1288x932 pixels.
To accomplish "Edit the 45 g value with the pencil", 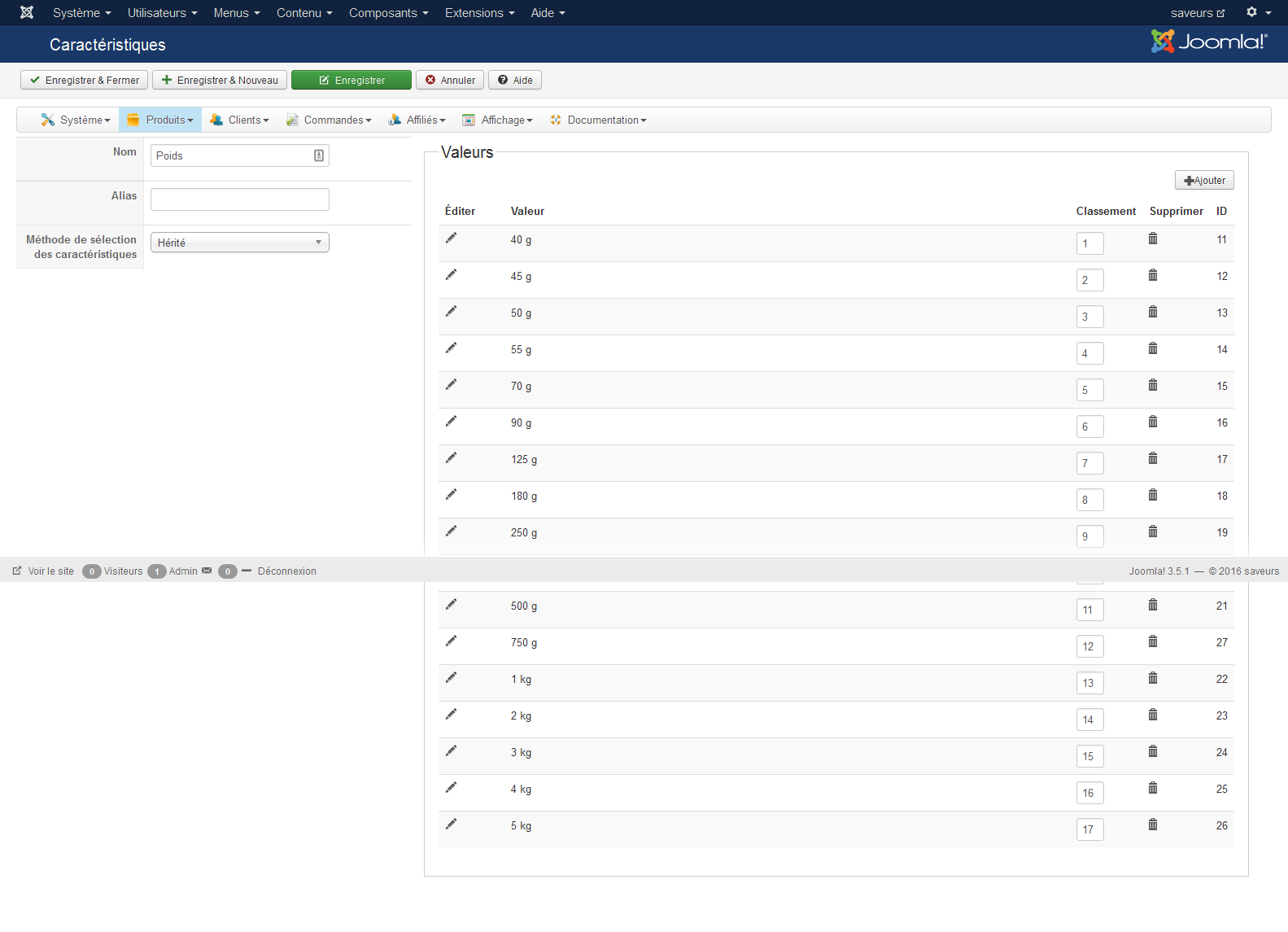I will pyautogui.click(x=452, y=275).
